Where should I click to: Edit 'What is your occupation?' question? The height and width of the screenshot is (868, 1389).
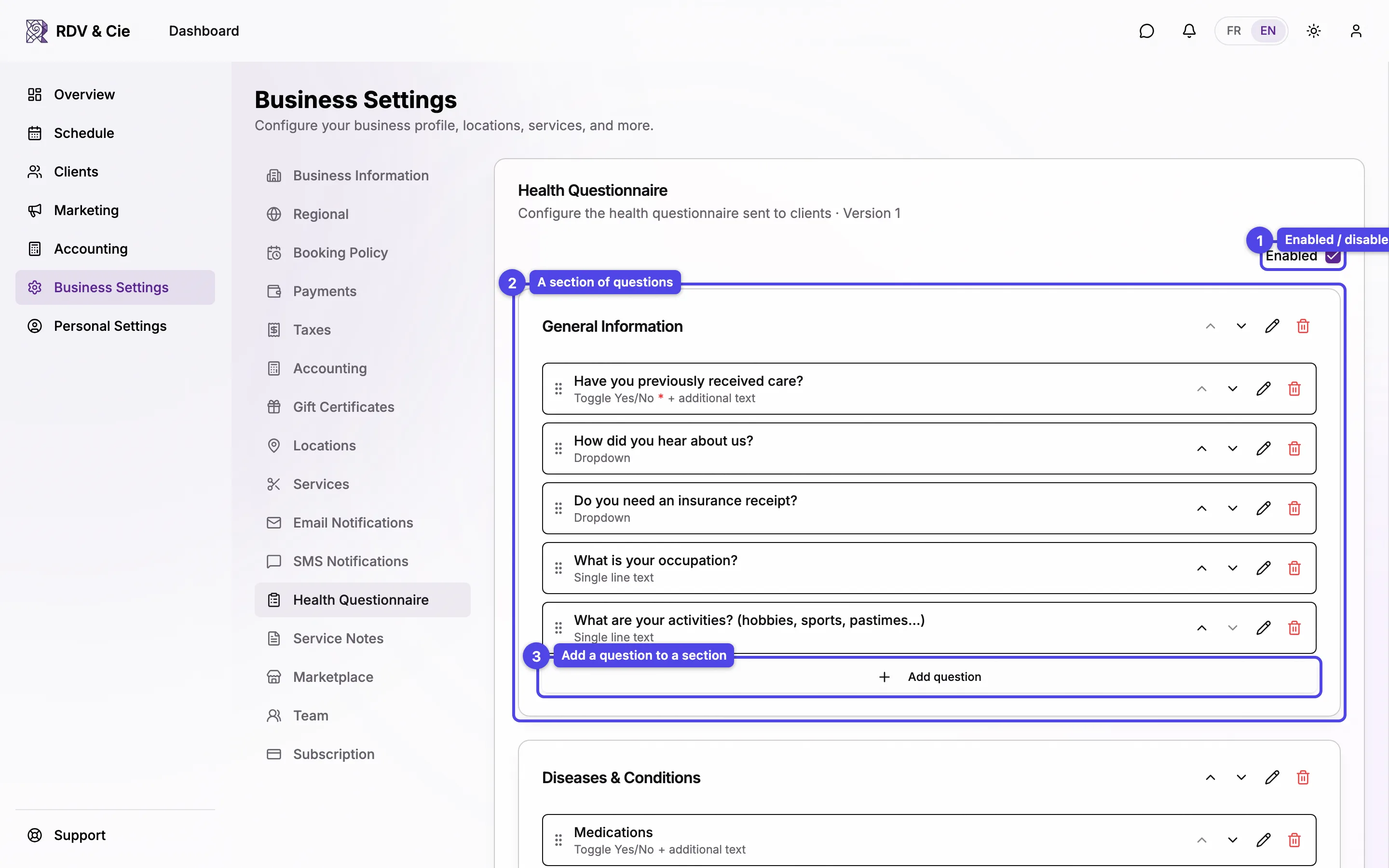click(1263, 568)
